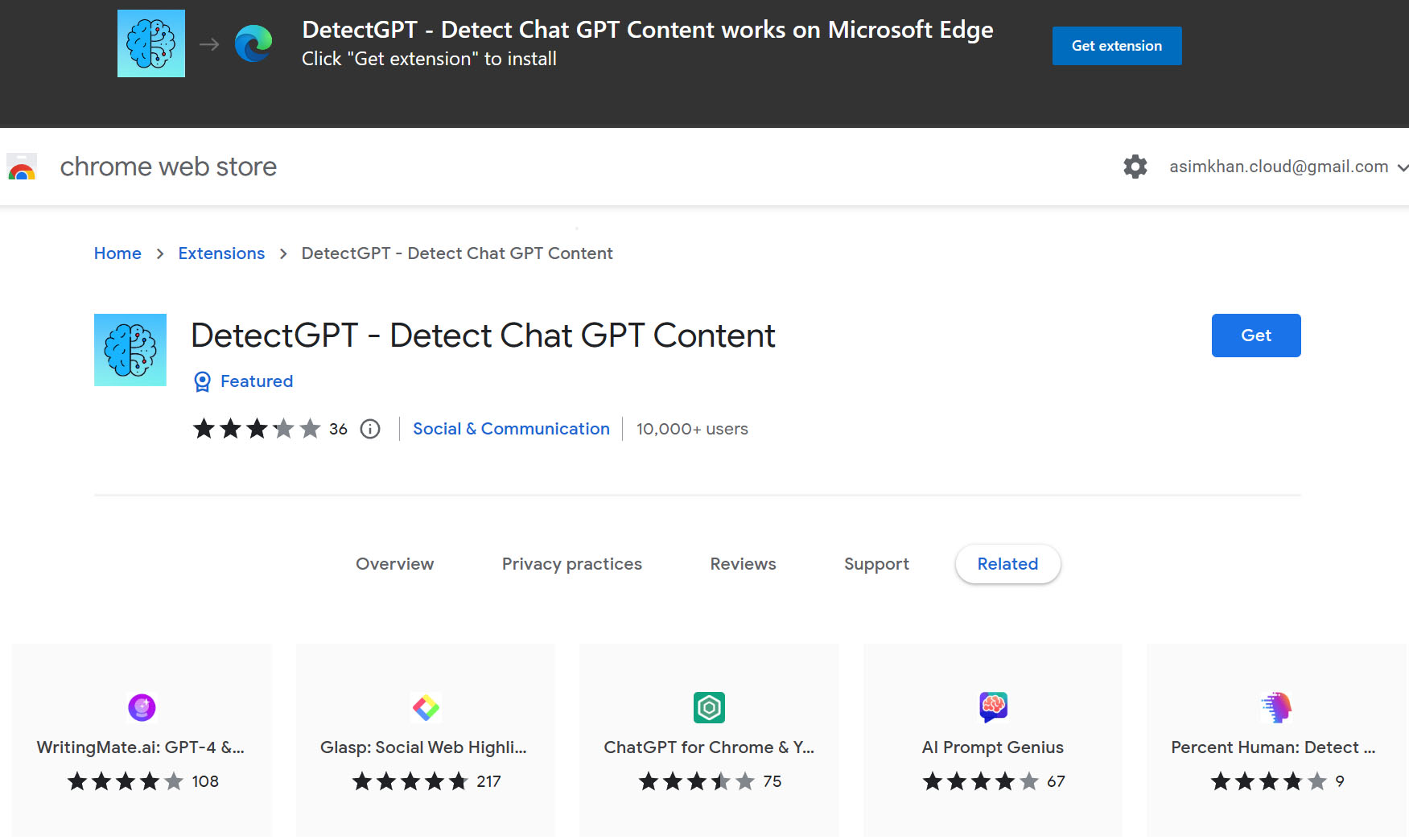Image resolution: width=1409 pixels, height=840 pixels.
Task: Open the ChatGPT for Chrome hexagon icon
Action: coord(708,707)
